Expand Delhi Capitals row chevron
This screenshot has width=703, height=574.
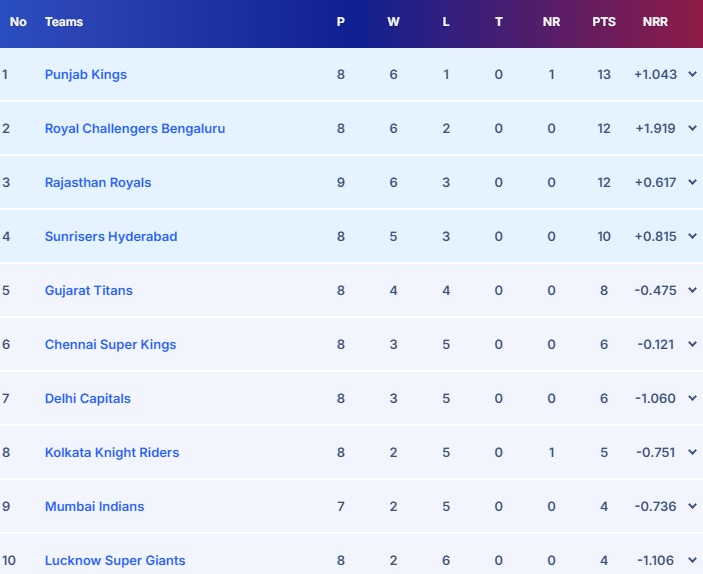[692, 399]
